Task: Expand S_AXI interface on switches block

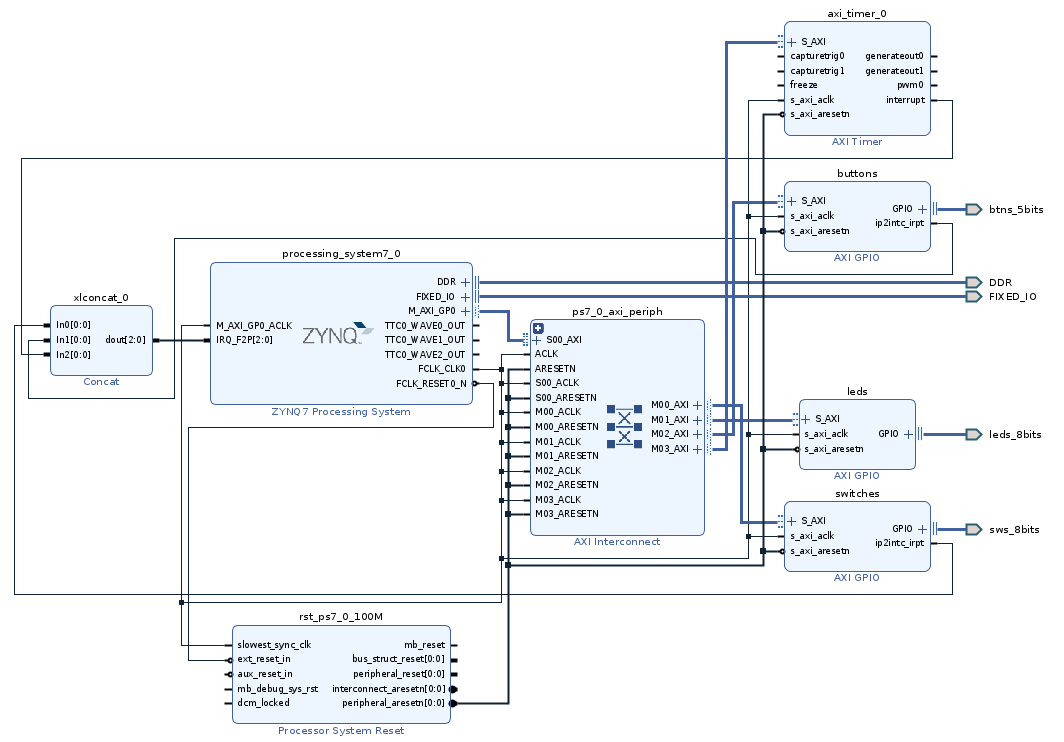Action: [x=791, y=521]
